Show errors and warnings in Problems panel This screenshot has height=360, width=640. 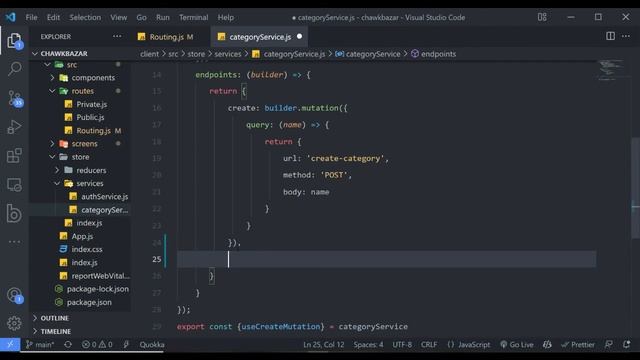pyautogui.click(x=97, y=344)
